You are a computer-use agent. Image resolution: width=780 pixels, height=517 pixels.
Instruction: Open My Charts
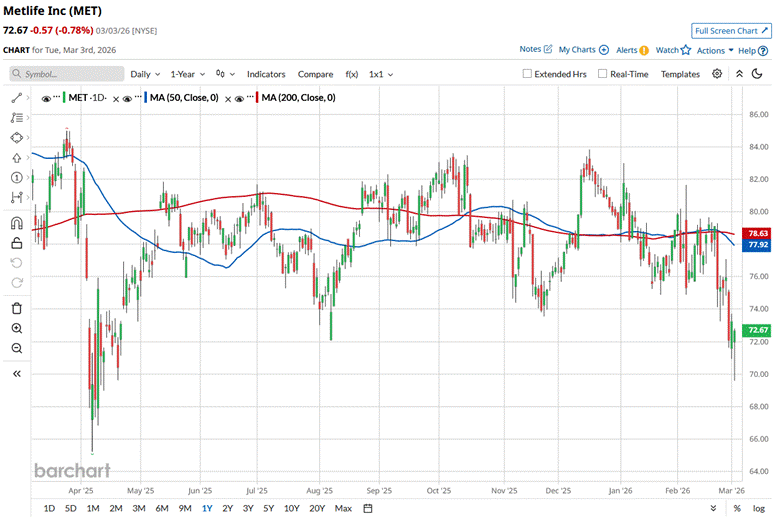(x=584, y=50)
